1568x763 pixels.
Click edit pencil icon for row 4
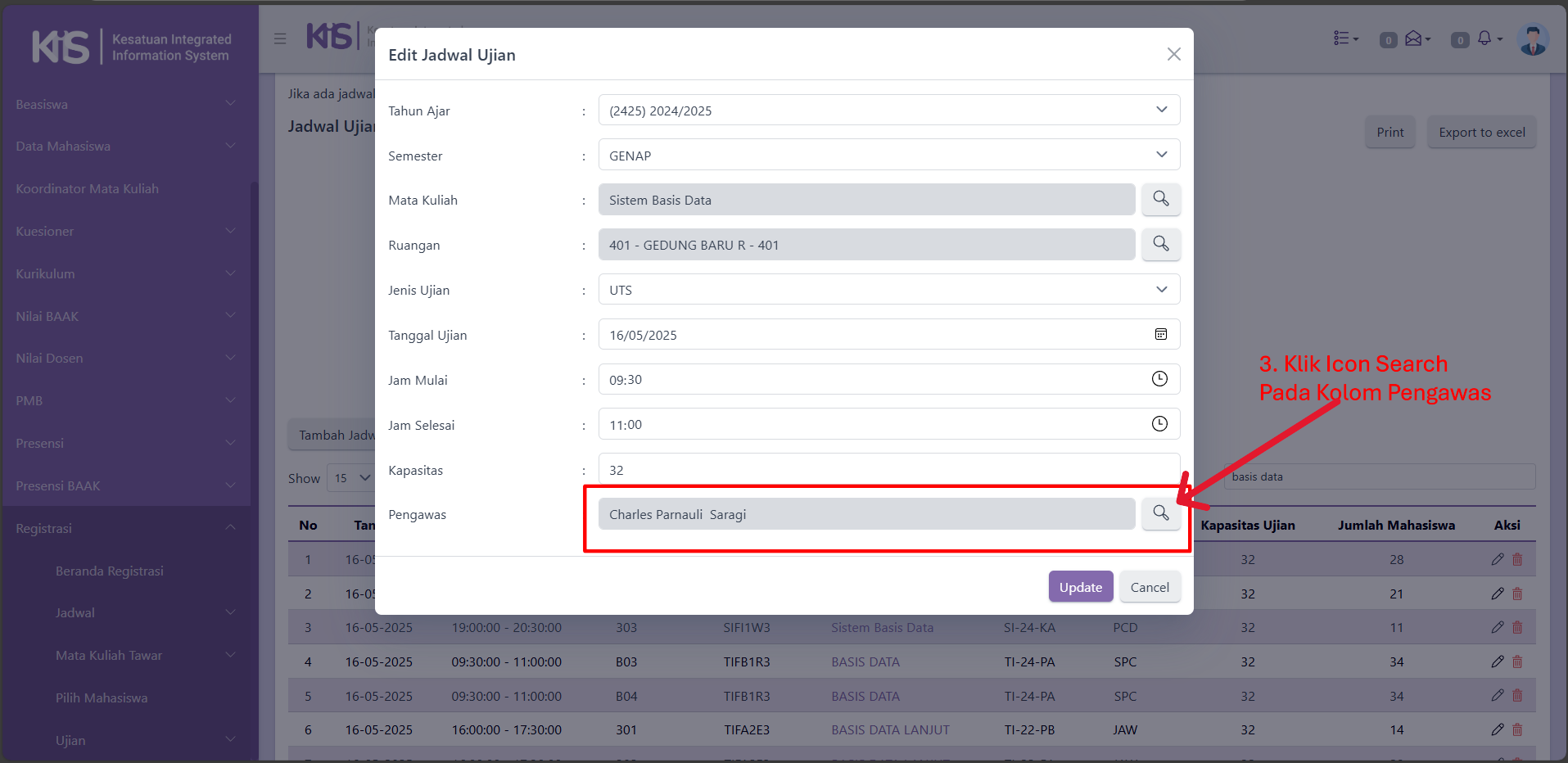1497,661
